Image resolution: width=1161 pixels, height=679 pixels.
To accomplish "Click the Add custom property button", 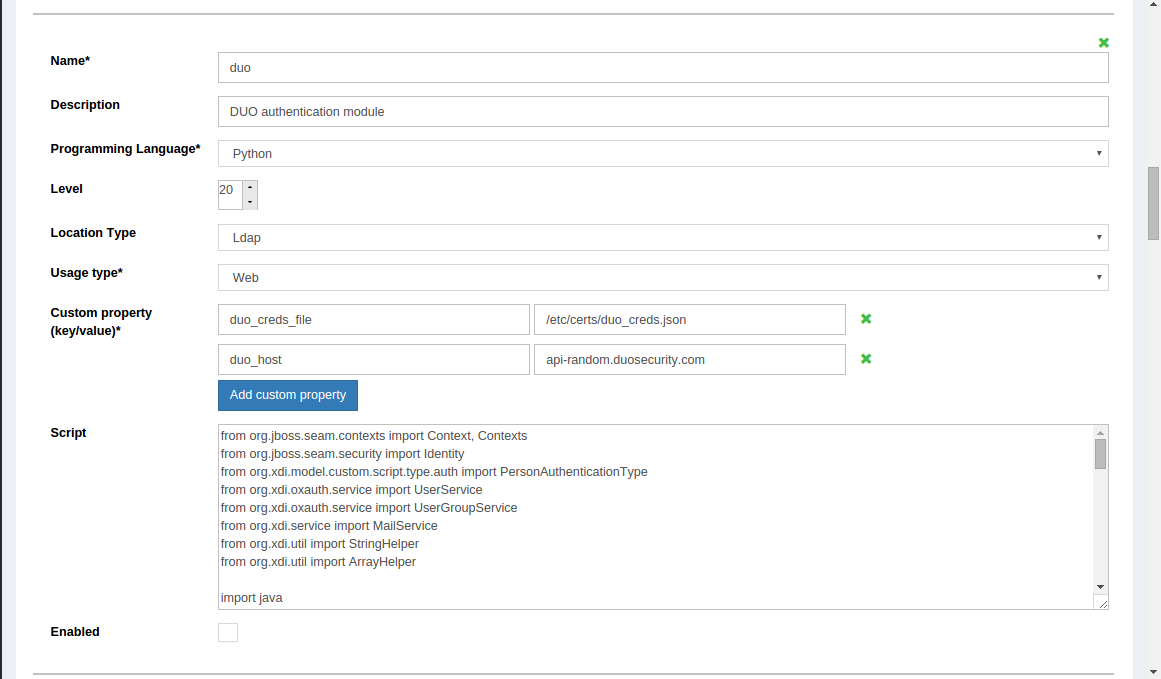I will (x=288, y=395).
